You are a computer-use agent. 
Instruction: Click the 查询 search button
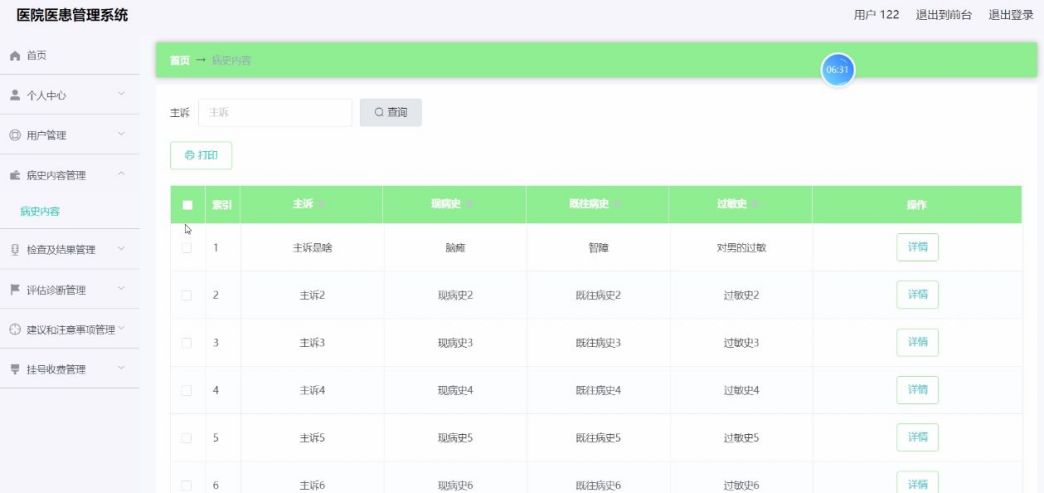tap(391, 113)
